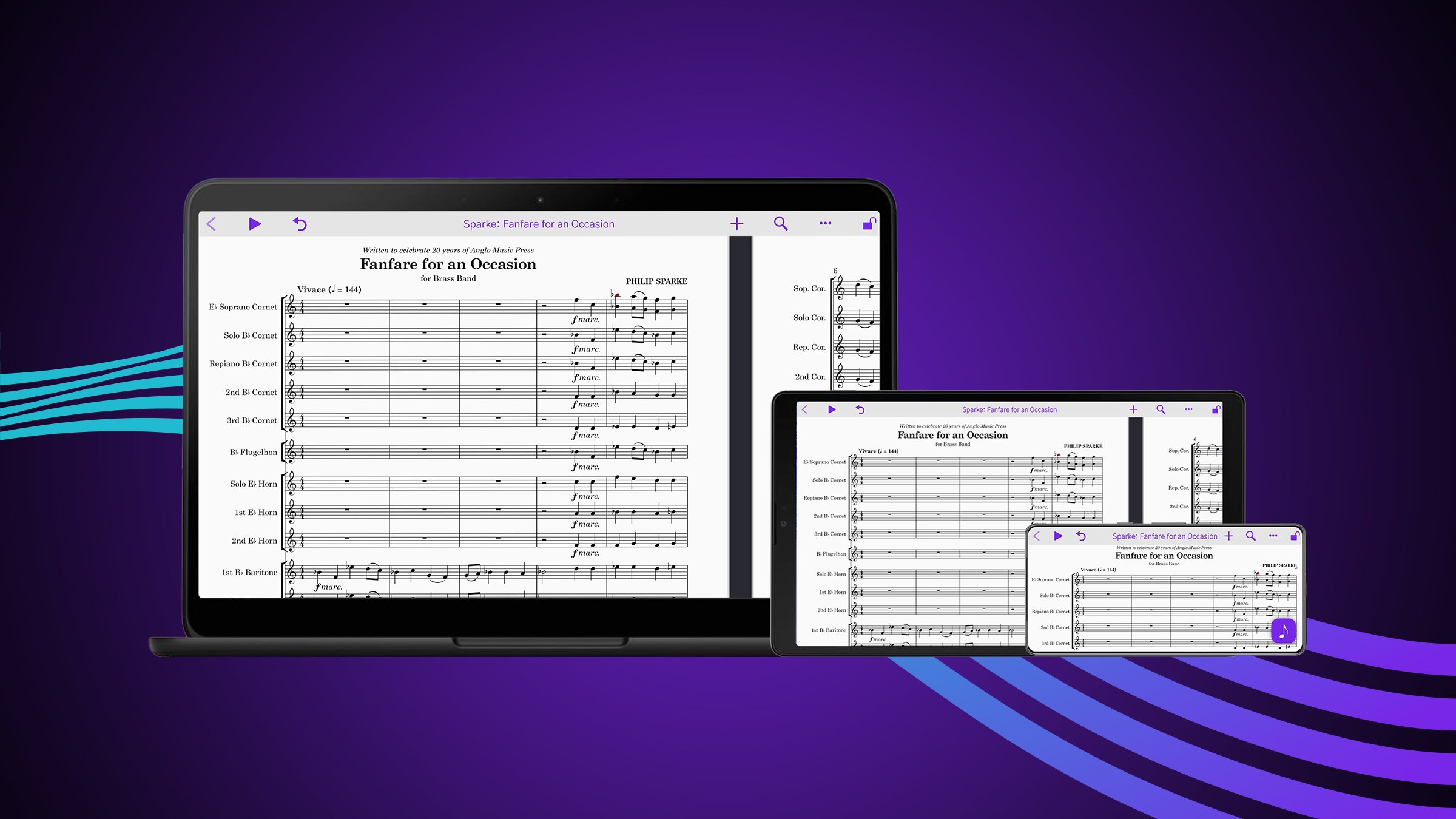
Task: Toggle the lock icon on laptop toolbar
Action: tap(869, 223)
